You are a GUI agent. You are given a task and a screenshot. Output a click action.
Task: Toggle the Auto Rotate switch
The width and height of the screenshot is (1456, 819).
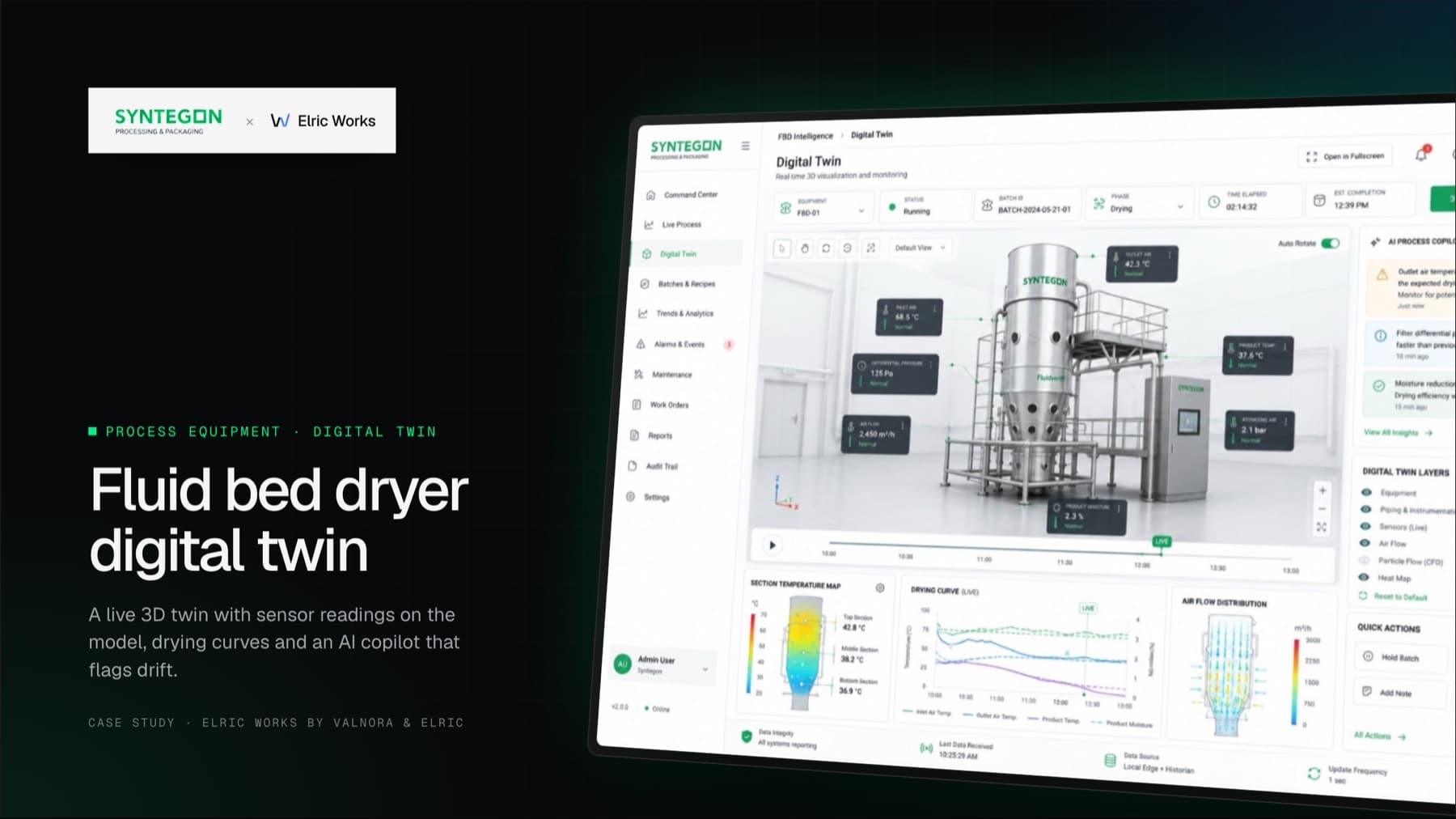(x=1330, y=243)
